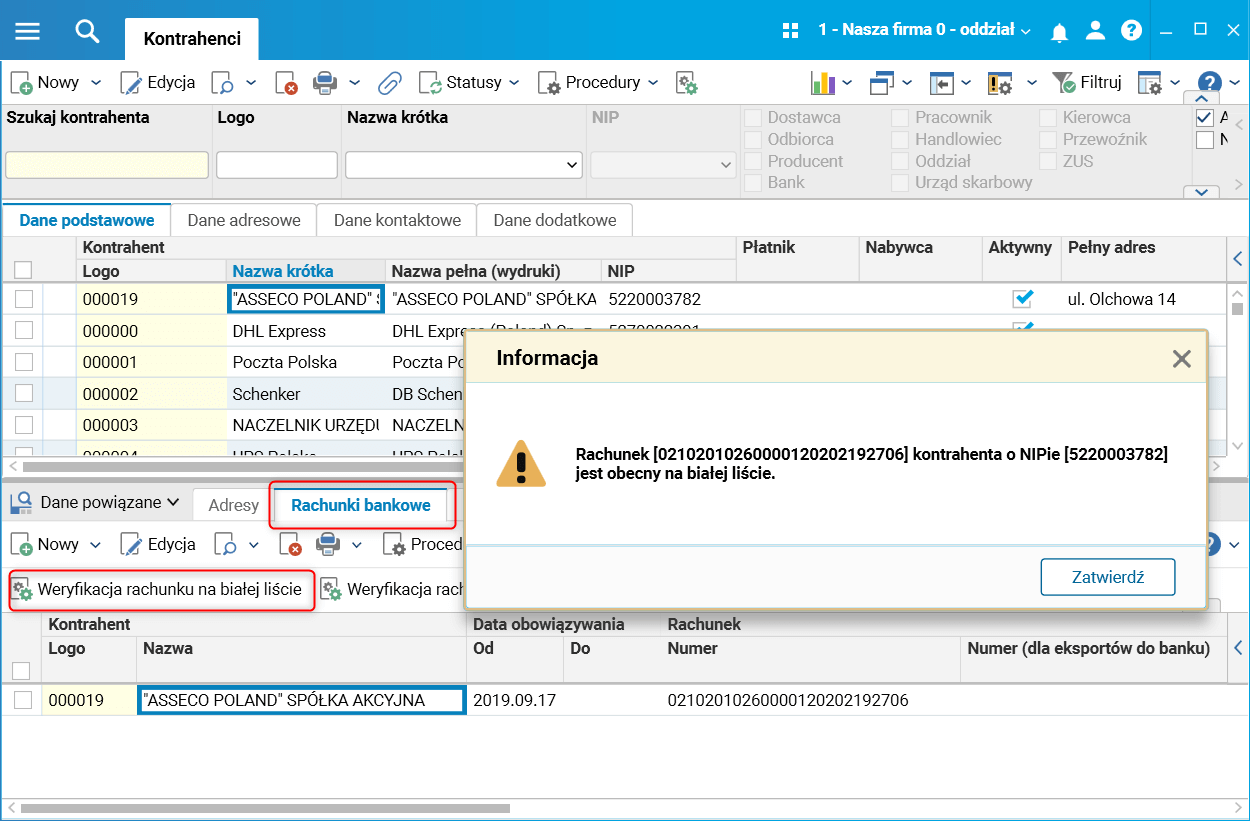
Task: Open the chart report icon in toolbar
Action: coord(822,82)
